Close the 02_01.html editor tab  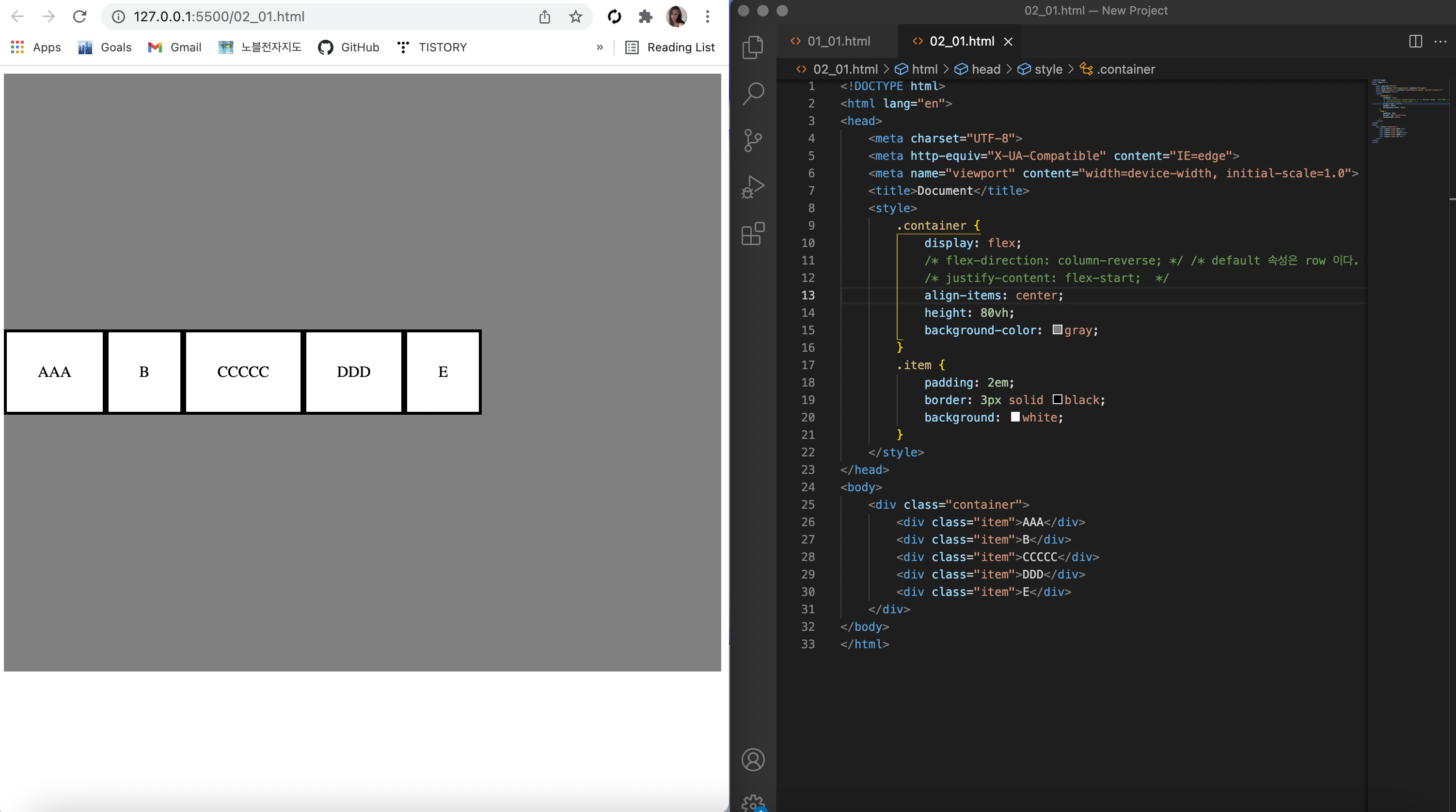[1008, 41]
